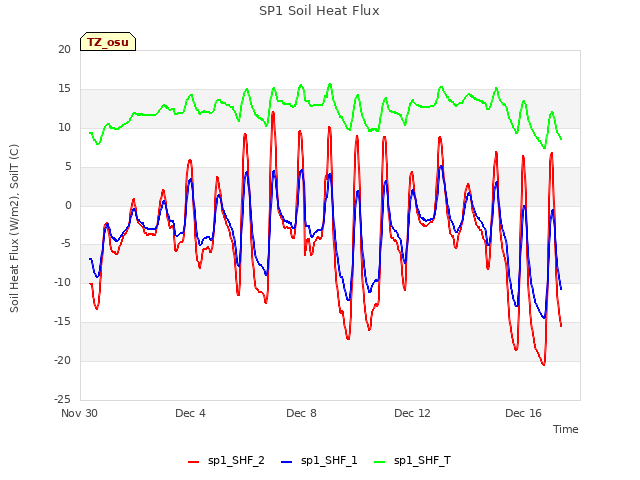Viewport: 640px width, 480px height.
Task: Click the 20 y-axis tick label
Action: point(64,49)
